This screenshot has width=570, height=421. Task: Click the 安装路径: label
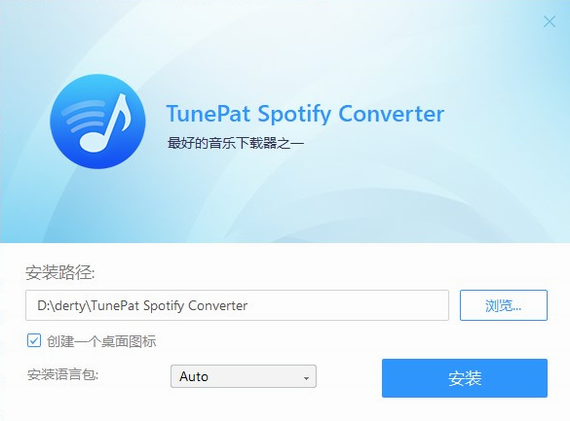point(60,272)
